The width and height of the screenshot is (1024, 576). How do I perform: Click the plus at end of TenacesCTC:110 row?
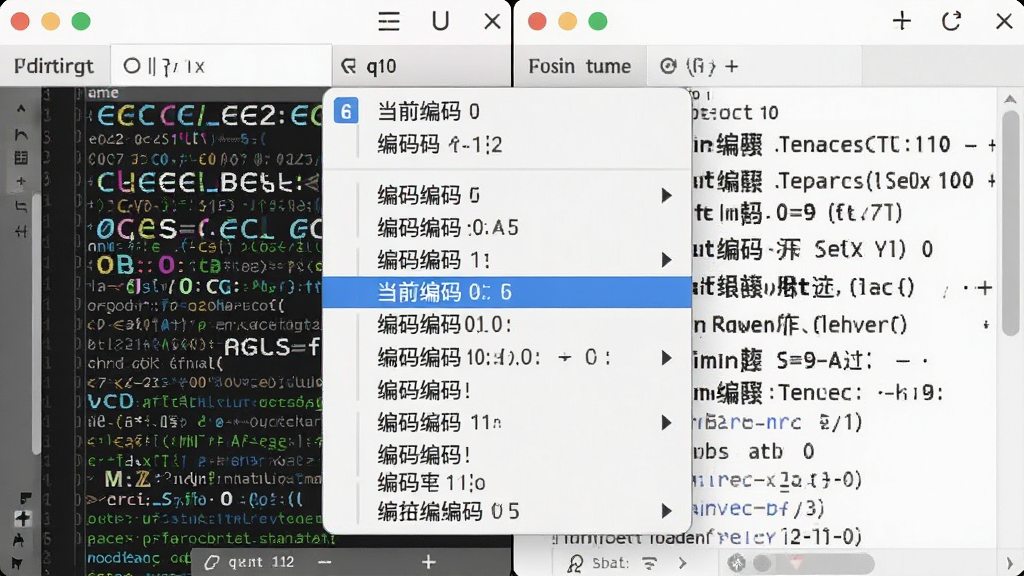click(992, 145)
